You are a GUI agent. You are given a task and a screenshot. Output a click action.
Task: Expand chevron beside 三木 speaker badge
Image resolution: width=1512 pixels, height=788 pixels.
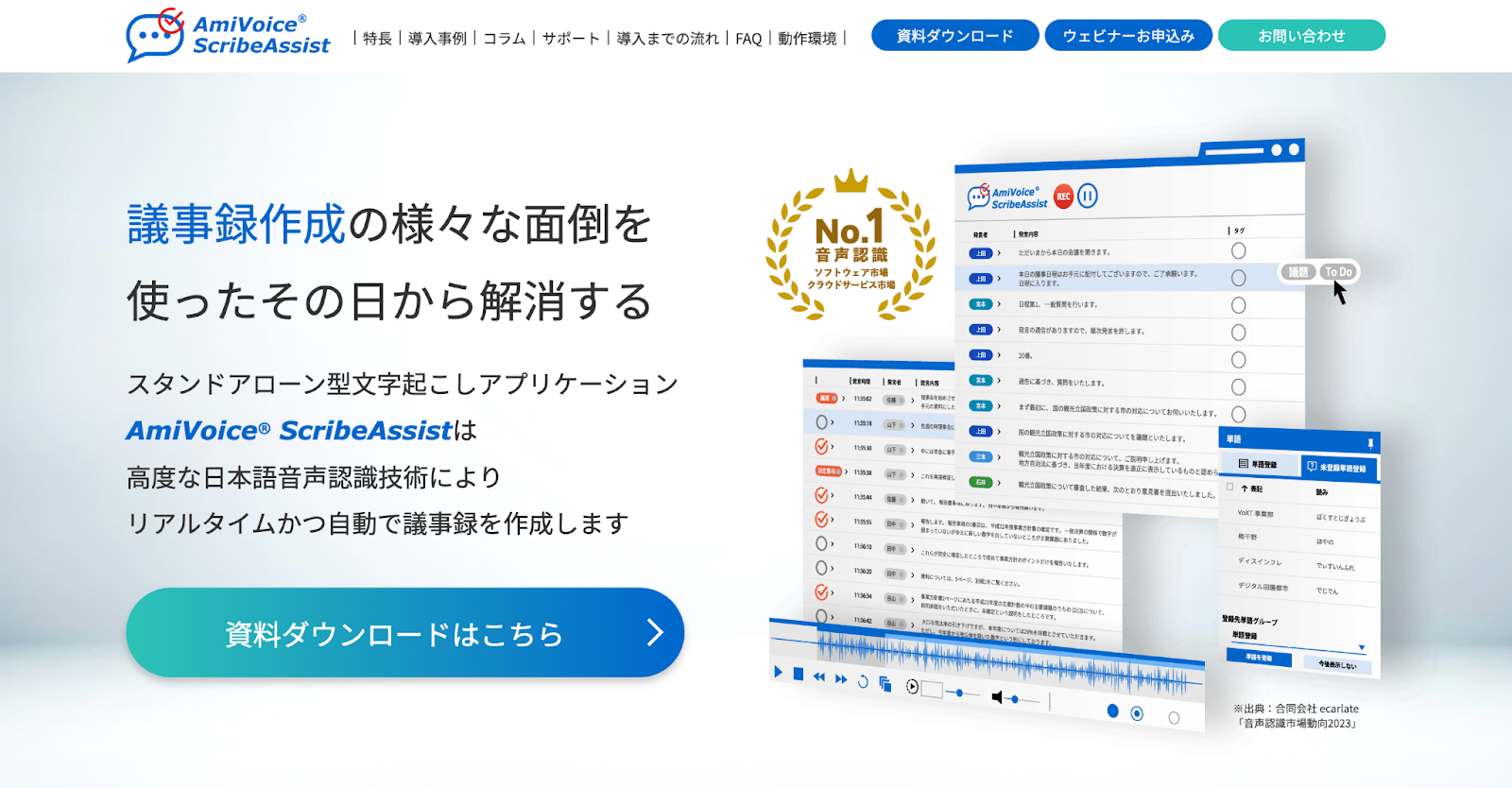click(999, 457)
